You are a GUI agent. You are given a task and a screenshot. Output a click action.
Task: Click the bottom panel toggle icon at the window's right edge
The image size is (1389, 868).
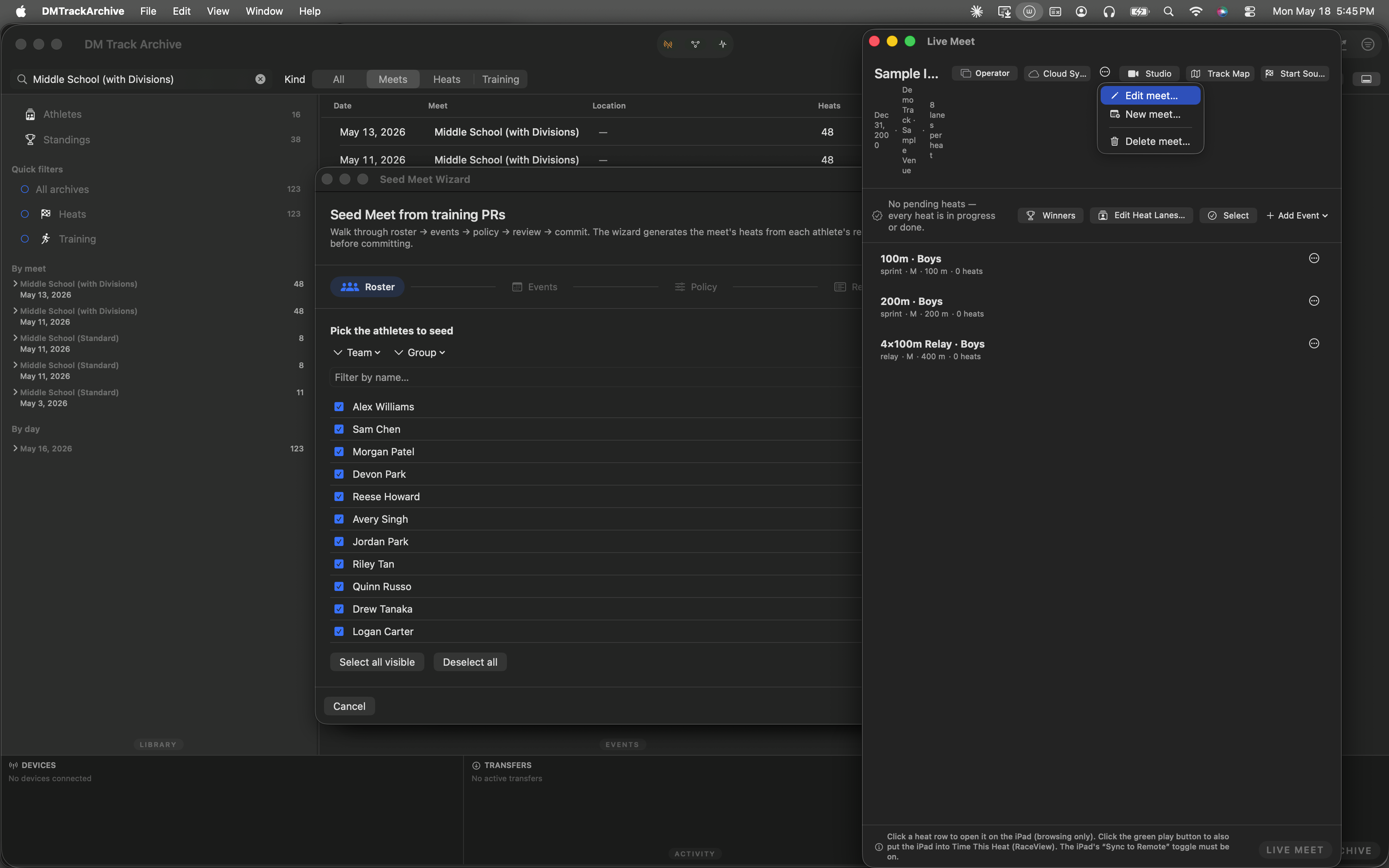tap(1366, 79)
